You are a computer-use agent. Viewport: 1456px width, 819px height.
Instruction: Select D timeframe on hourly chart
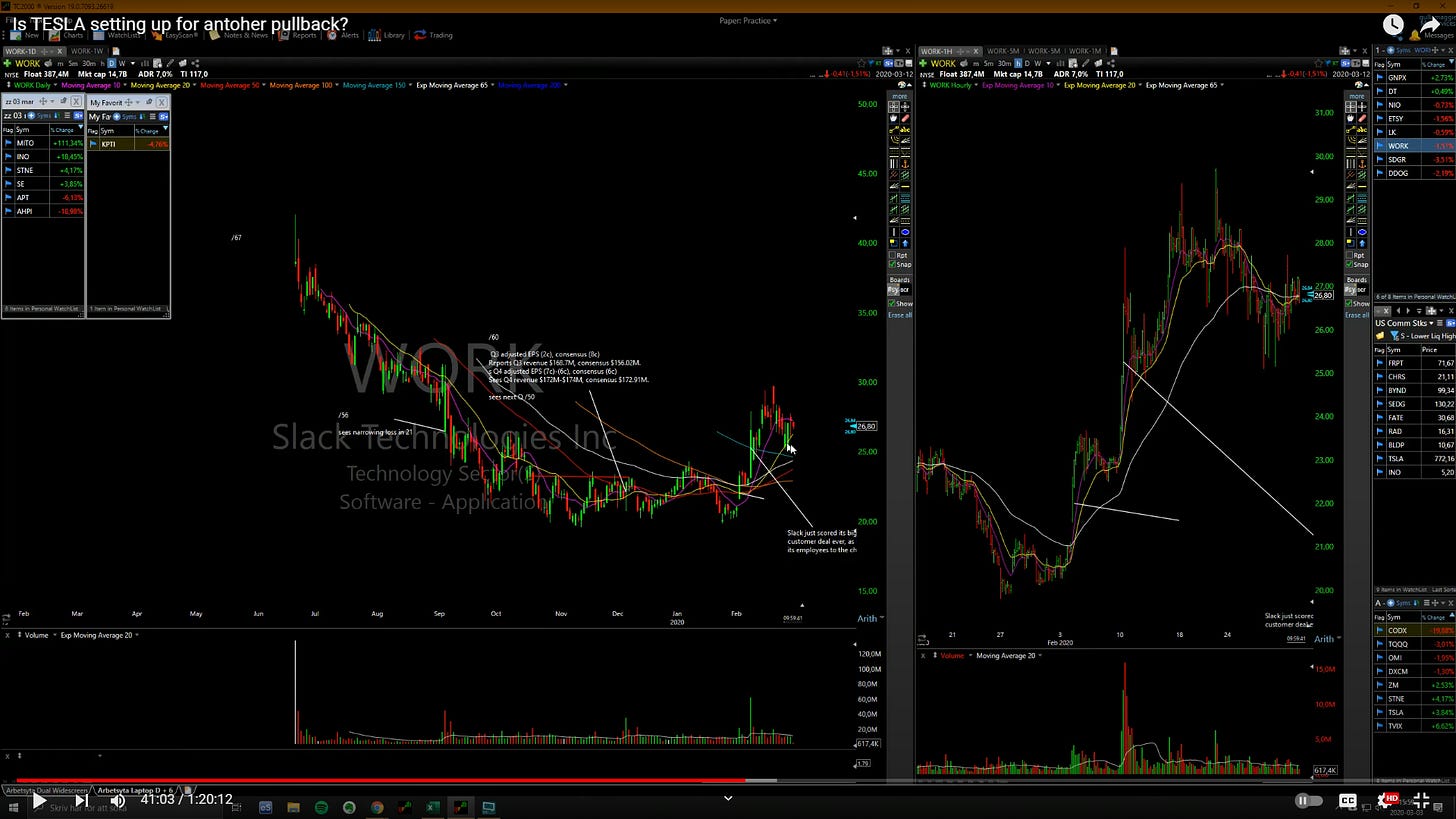point(1026,64)
